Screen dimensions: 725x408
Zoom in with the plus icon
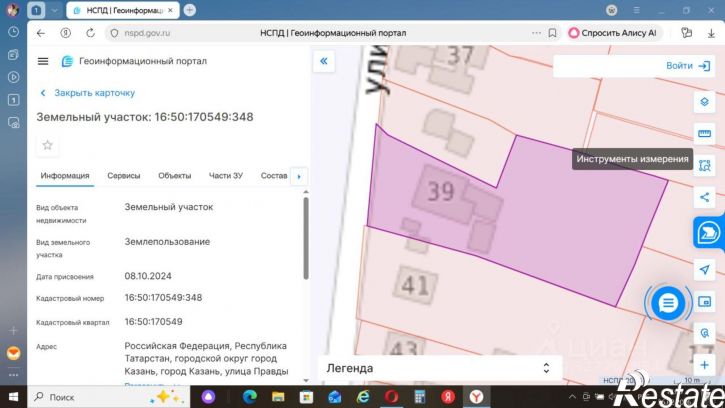tap(704, 365)
